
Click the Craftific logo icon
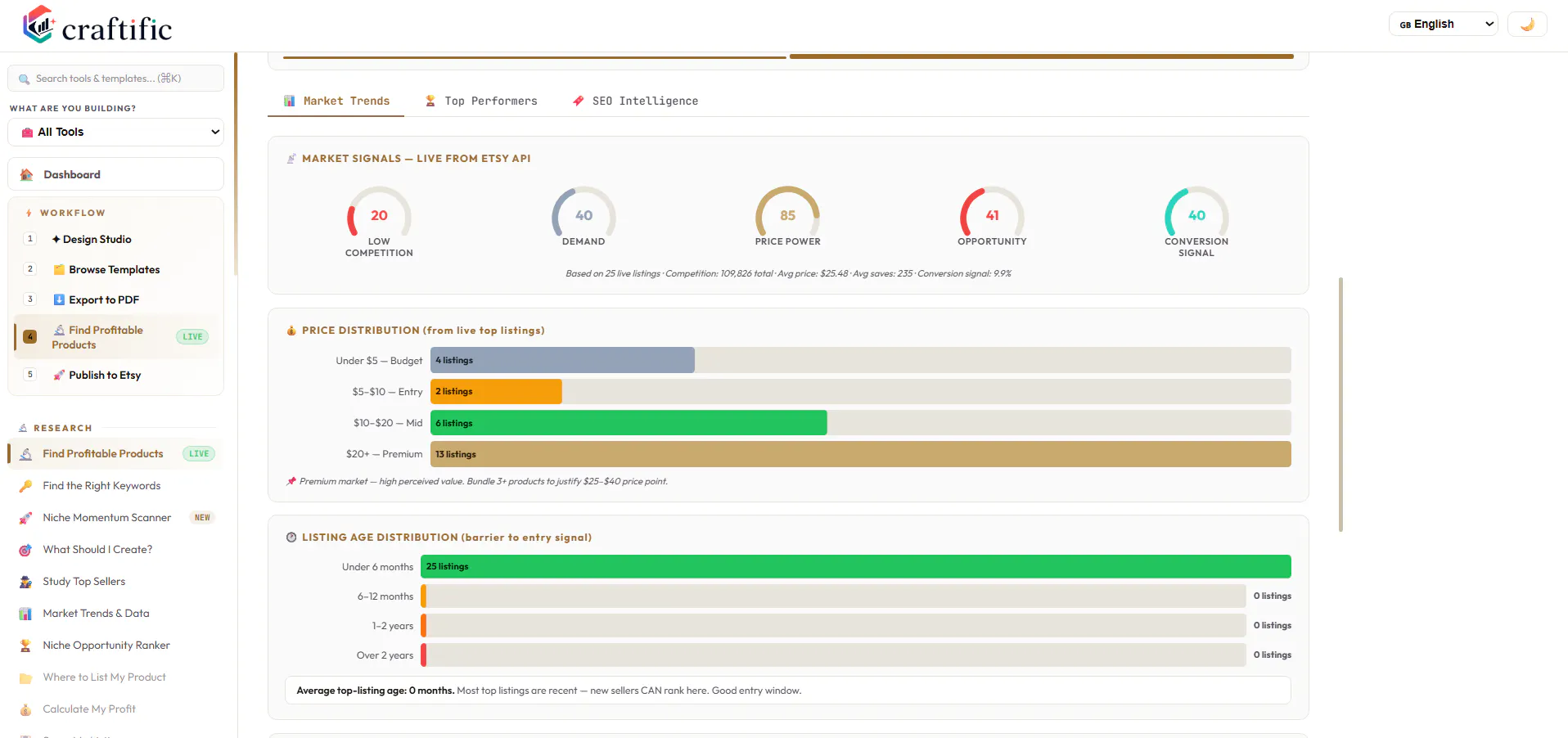(x=38, y=25)
